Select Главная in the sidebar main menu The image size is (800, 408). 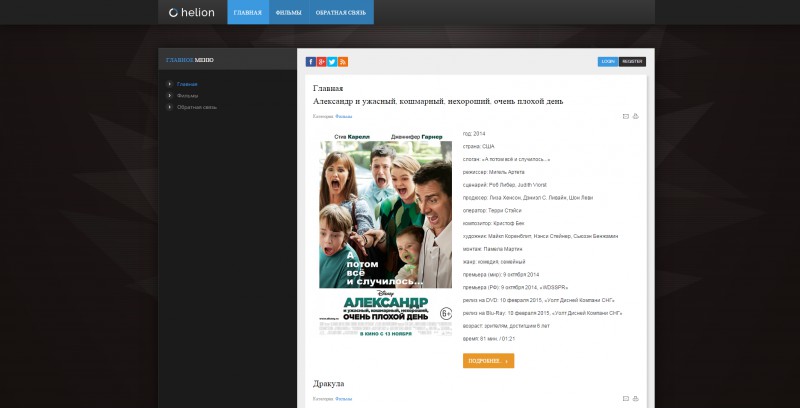pyautogui.click(x=187, y=84)
